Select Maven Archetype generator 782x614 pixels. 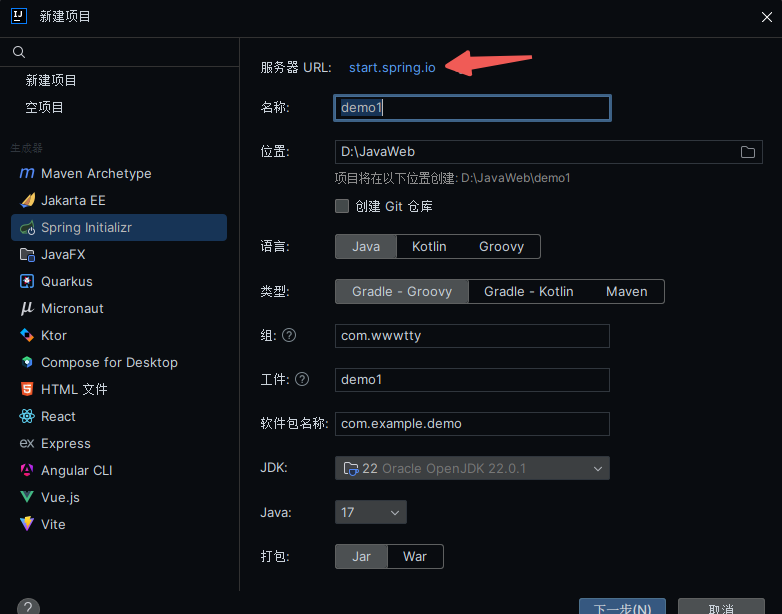coord(119,174)
